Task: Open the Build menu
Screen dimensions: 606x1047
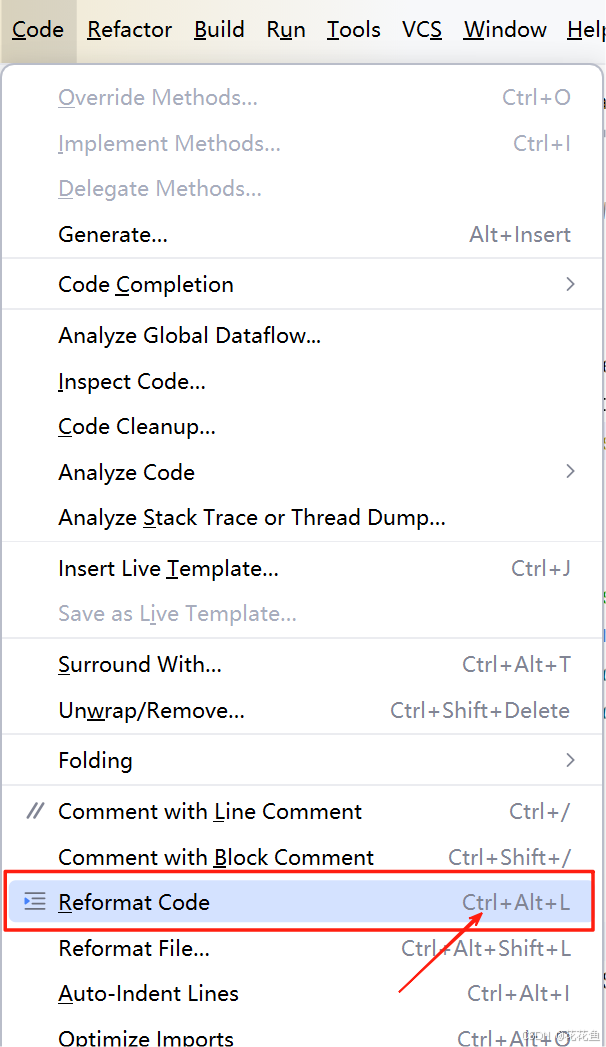Action: tap(219, 30)
